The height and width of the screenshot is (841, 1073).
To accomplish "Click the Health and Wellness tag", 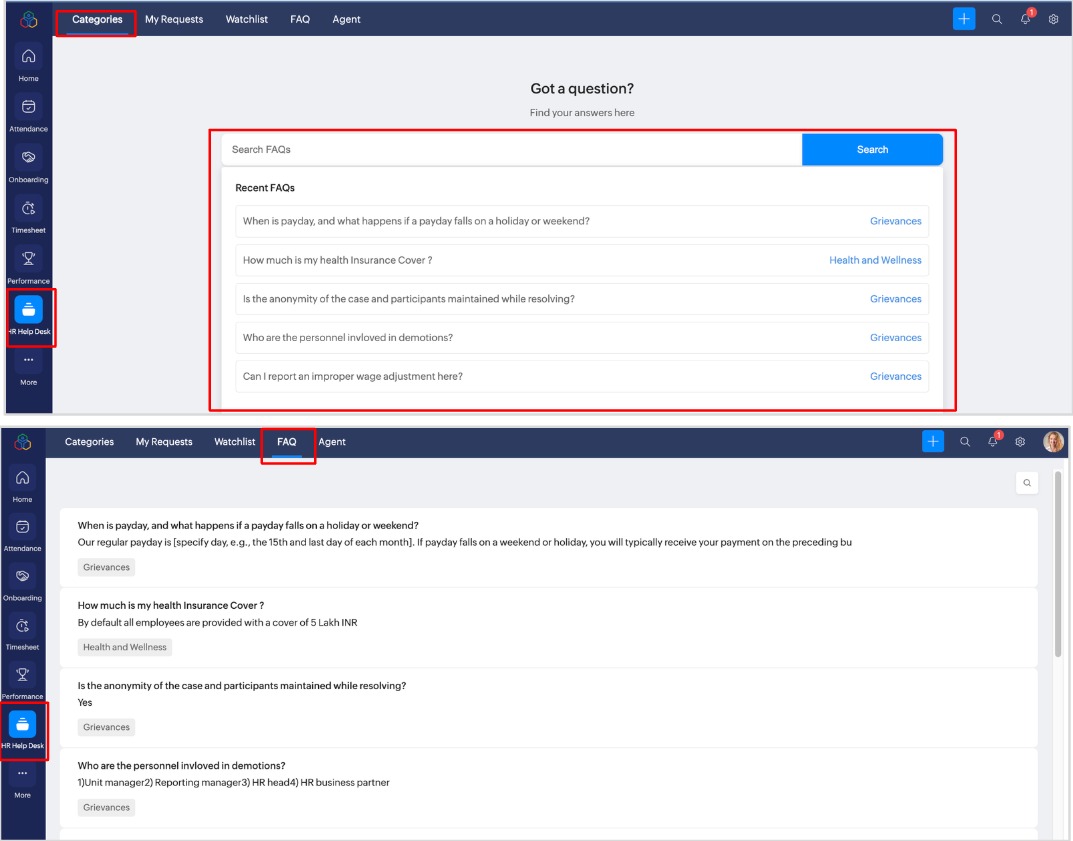I will 125,647.
